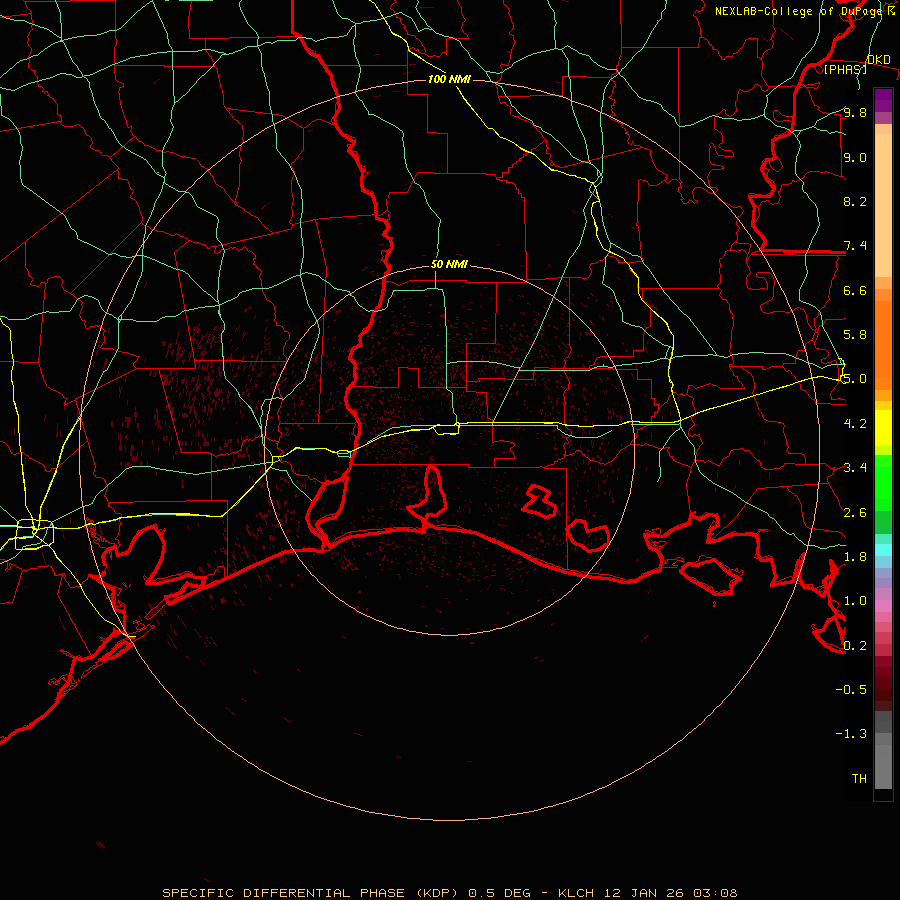Click the [PHAS] label above the color bar
Screen dimensions: 900x900
click(x=845, y=69)
